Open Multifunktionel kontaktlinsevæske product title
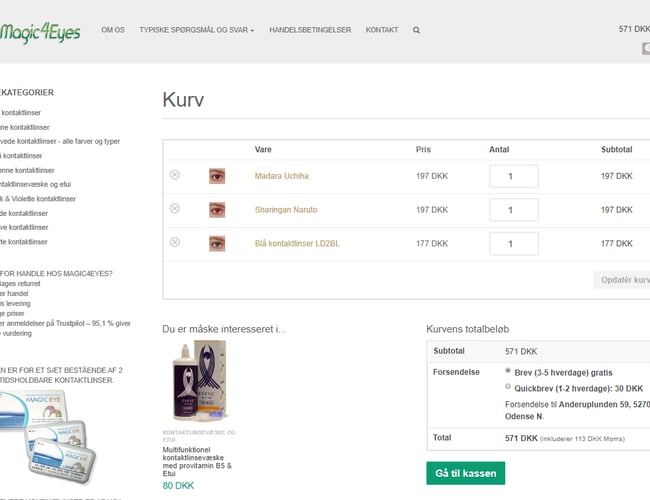Screen dimensions: 650x500 [x=197, y=461]
